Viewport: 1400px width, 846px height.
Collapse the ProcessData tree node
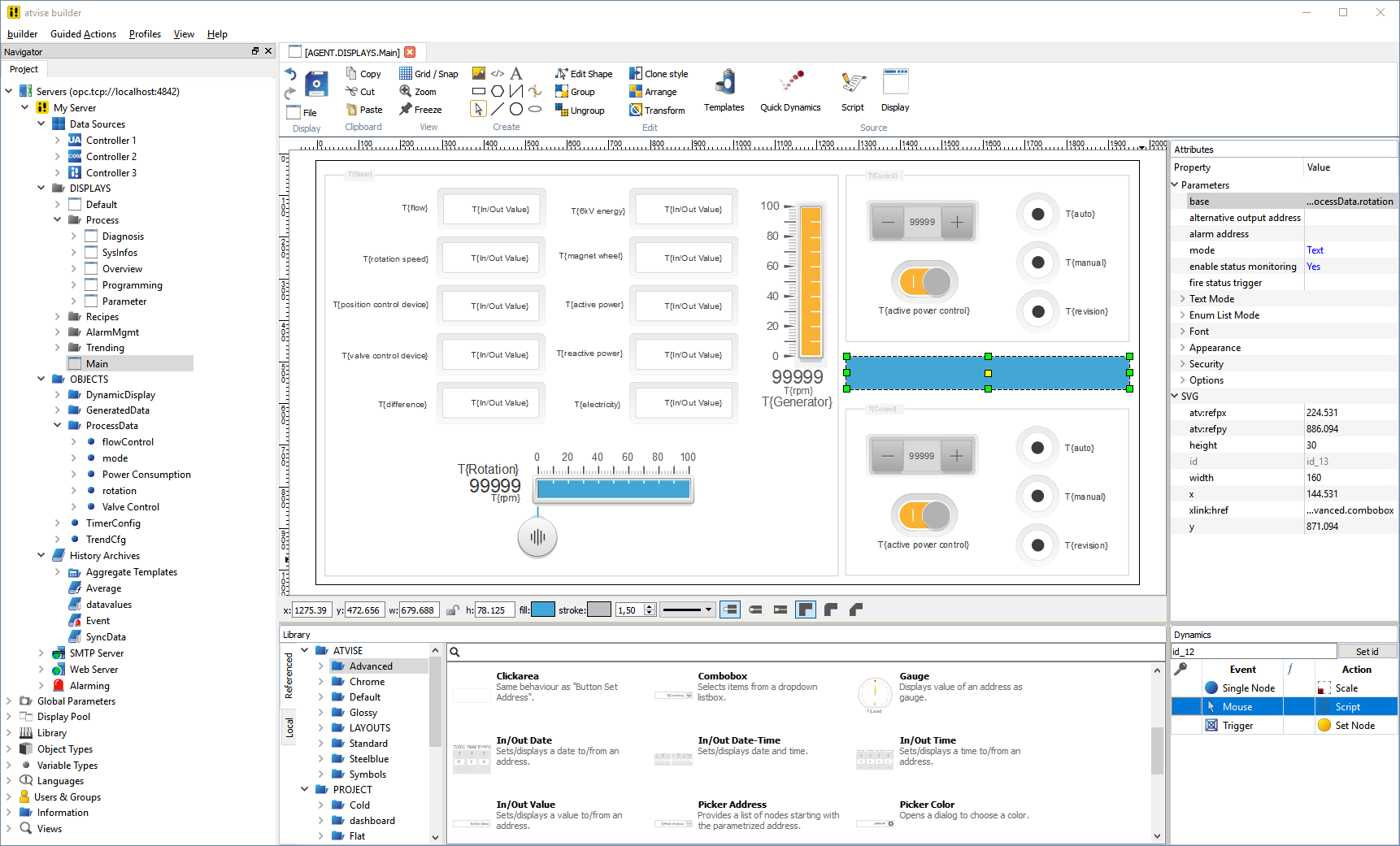57,426
